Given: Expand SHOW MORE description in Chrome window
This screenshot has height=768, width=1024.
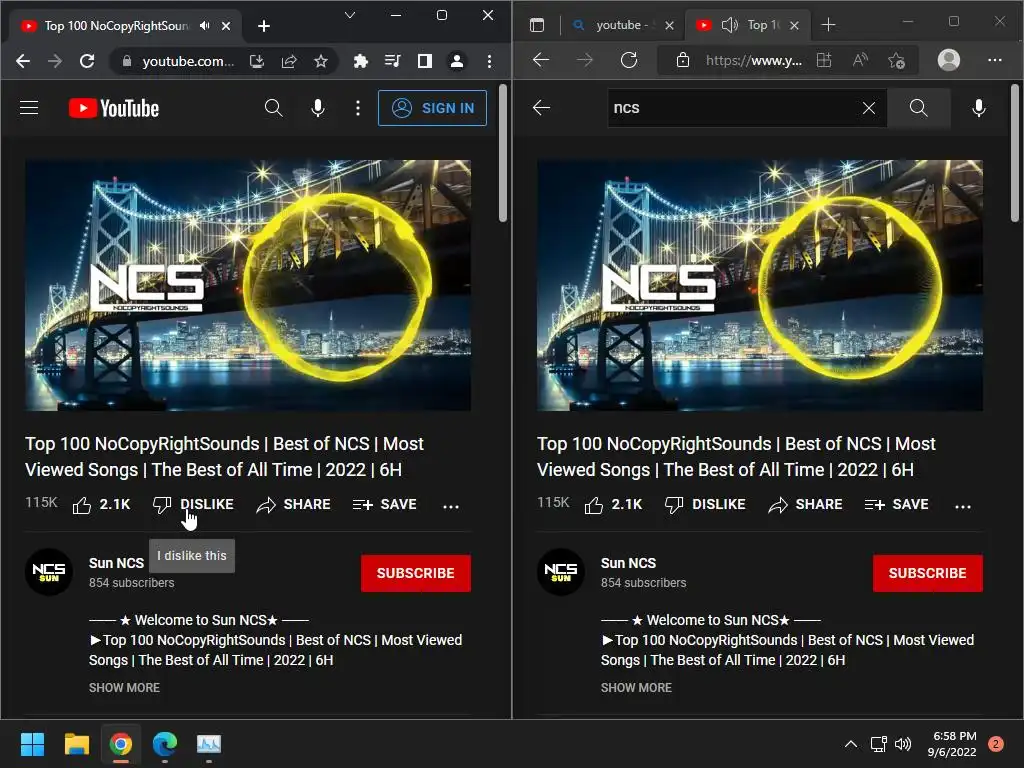Looking at the screenshot, I should click(124, 688).
